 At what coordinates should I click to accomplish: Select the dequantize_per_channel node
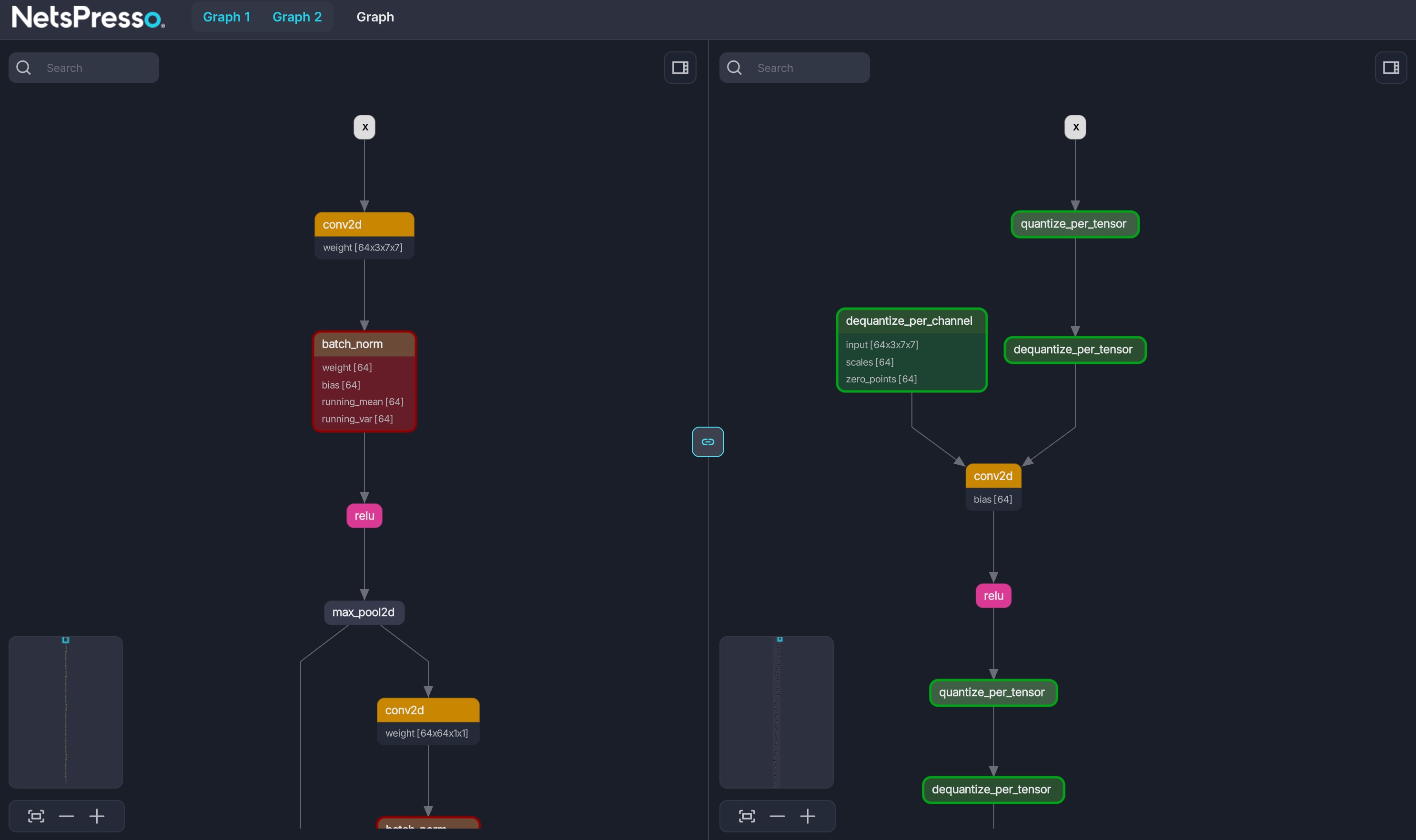(911, 350)
